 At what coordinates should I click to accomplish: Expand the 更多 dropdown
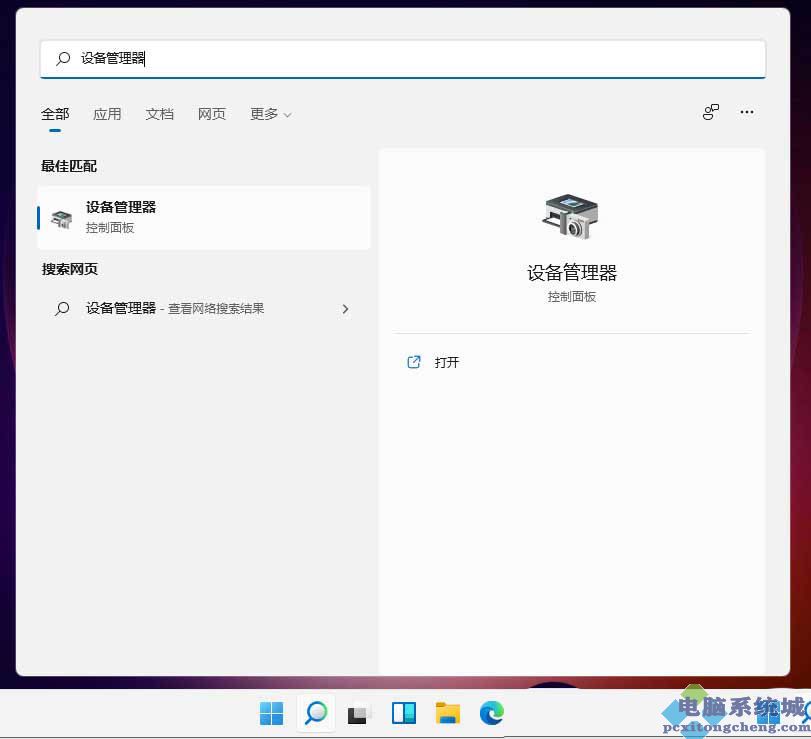(x=271, y=114)
